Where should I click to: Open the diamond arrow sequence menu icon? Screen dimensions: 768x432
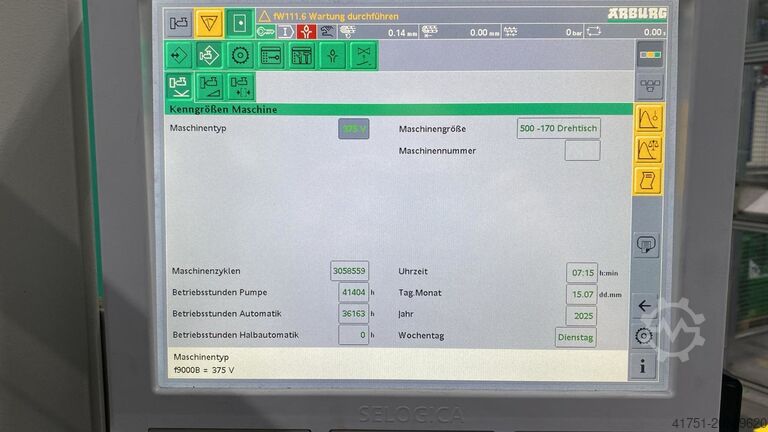tap(178, 55)
